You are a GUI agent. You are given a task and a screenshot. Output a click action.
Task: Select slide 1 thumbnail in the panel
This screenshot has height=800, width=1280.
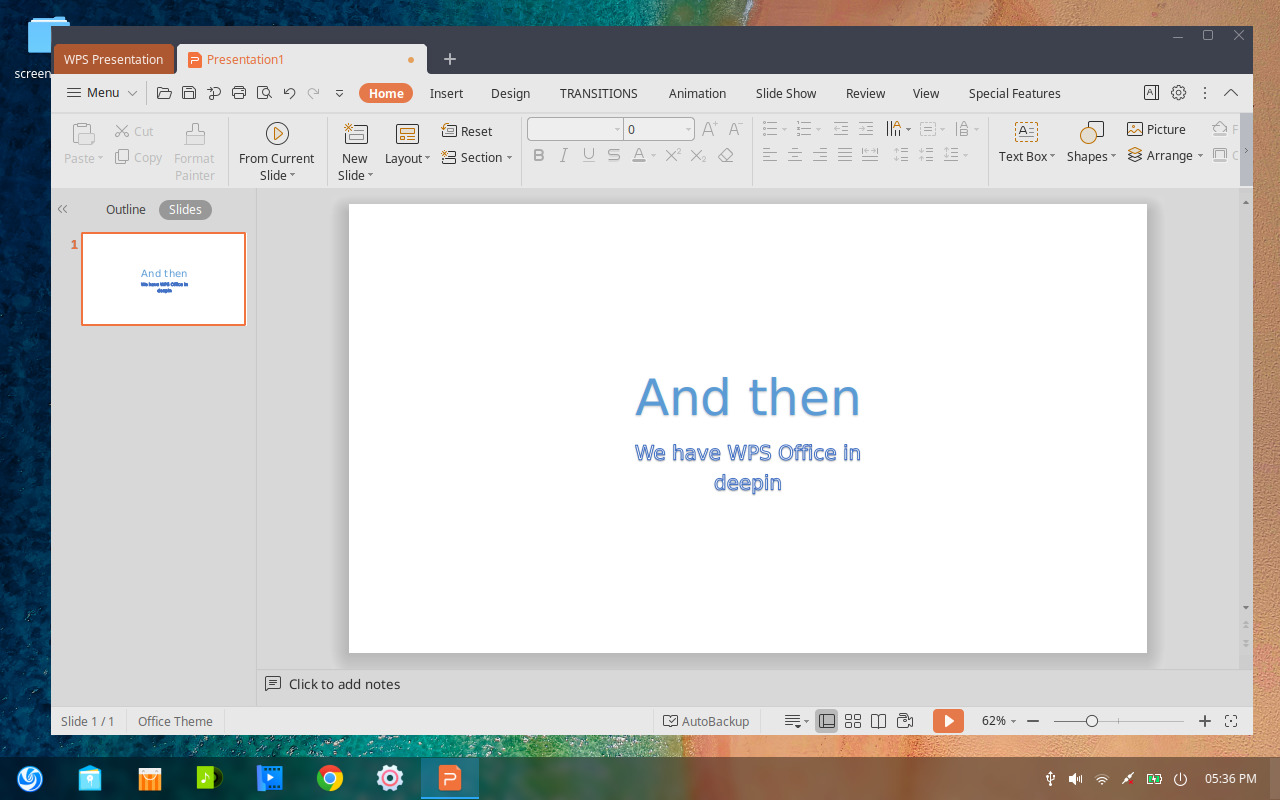tap(163, 279)
